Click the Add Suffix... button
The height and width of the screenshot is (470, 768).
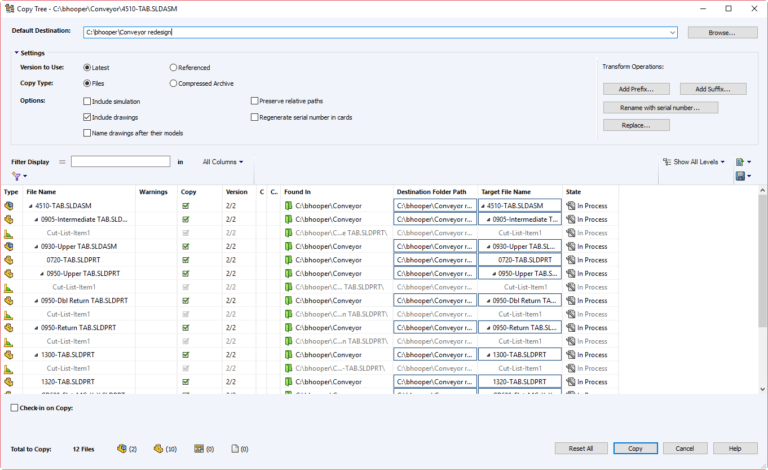click(x=713, y=89)
